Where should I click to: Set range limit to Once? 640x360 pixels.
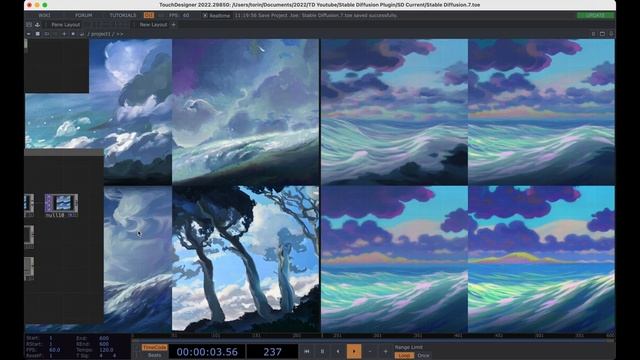pyautogui.click(x=423, y=355)
